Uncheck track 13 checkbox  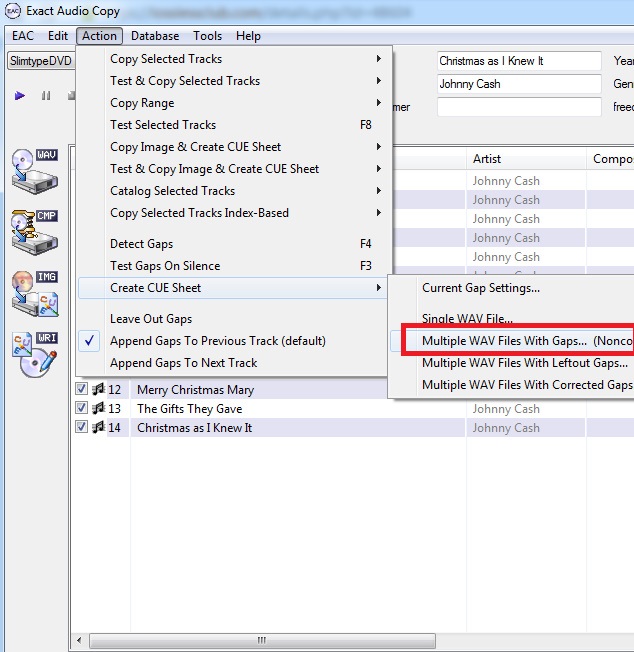(81, 408)
